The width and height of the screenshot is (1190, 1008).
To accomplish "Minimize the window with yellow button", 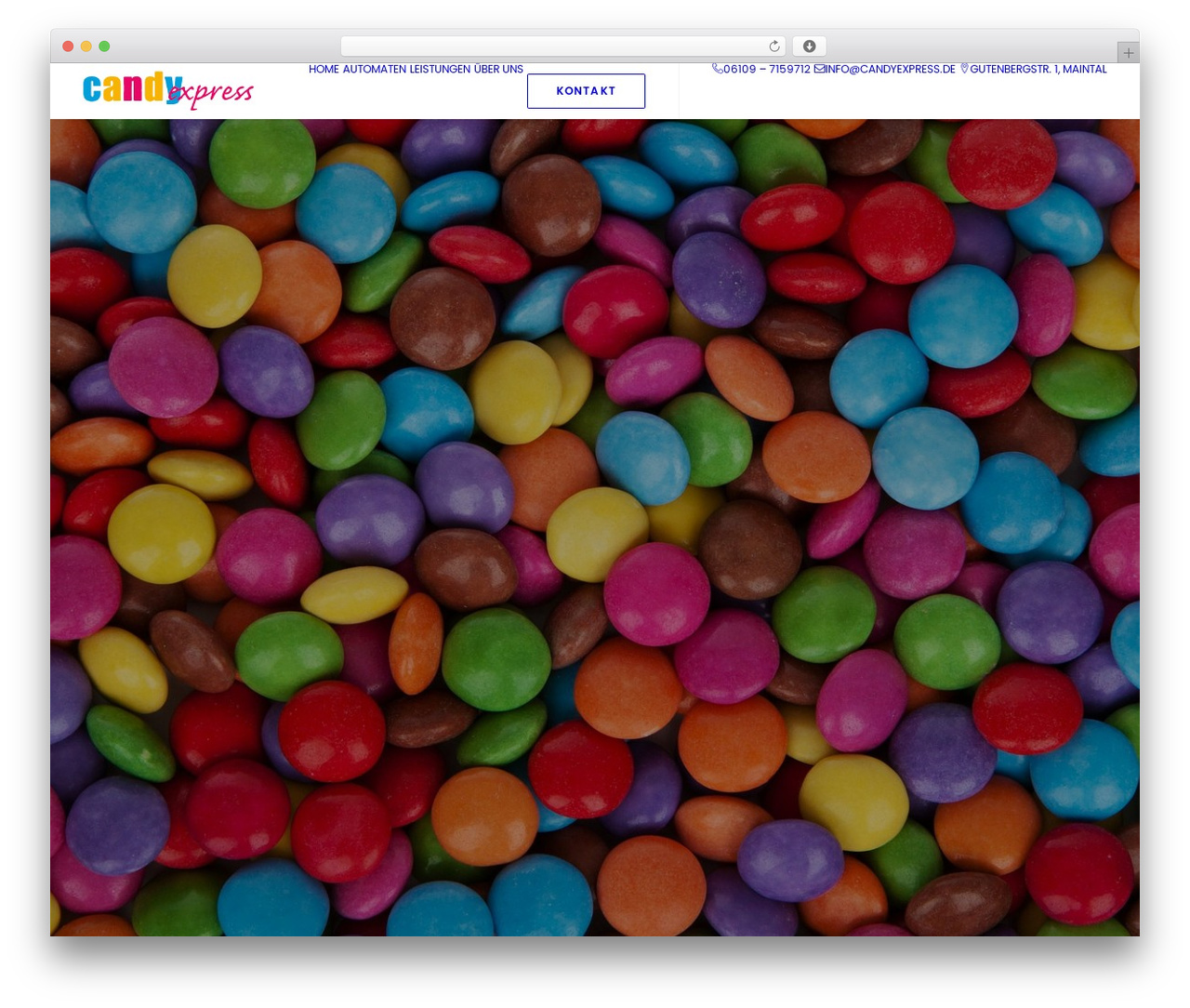I will coord(86,46).
